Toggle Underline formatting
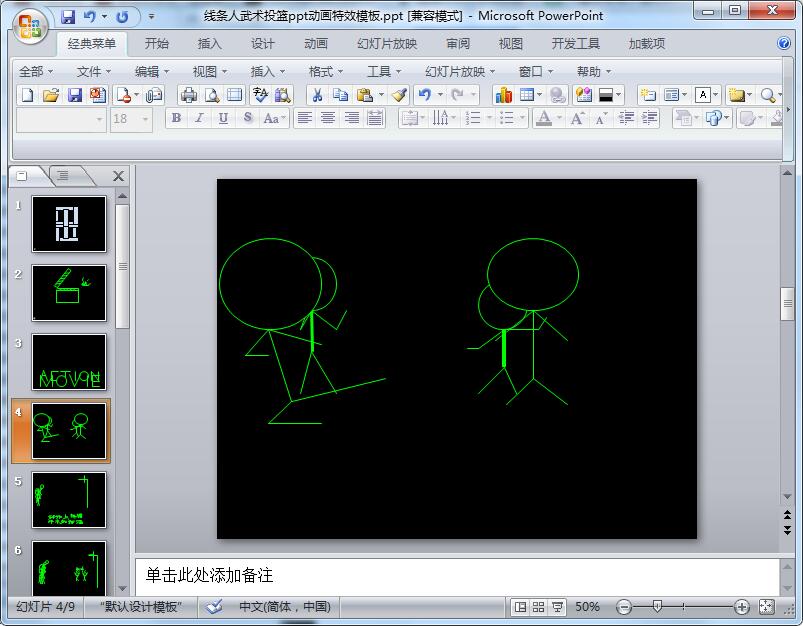803x626 pixels. (x=223, y=118)
